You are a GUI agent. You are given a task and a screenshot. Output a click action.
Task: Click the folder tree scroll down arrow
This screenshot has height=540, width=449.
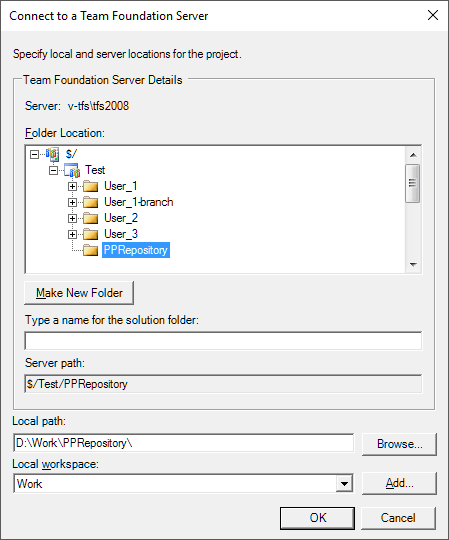pos(413,264)
